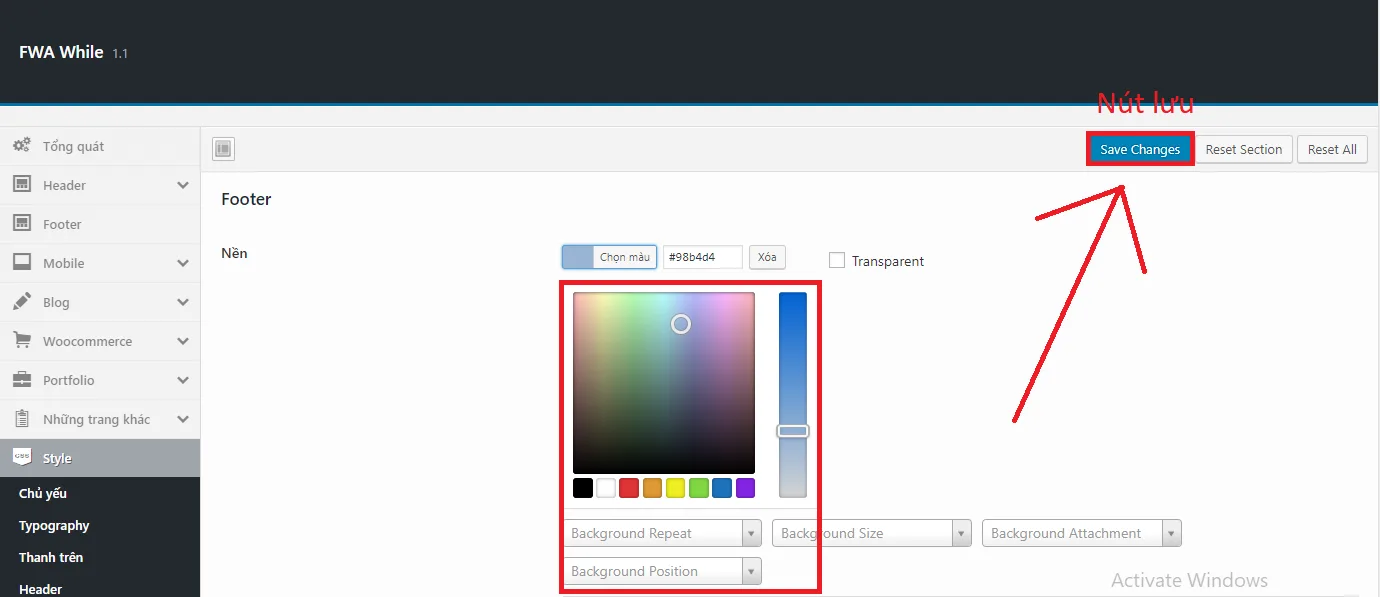
Task: Enable the Transparent checkbox
Action: pyautogui.click(x=837, y=260)
